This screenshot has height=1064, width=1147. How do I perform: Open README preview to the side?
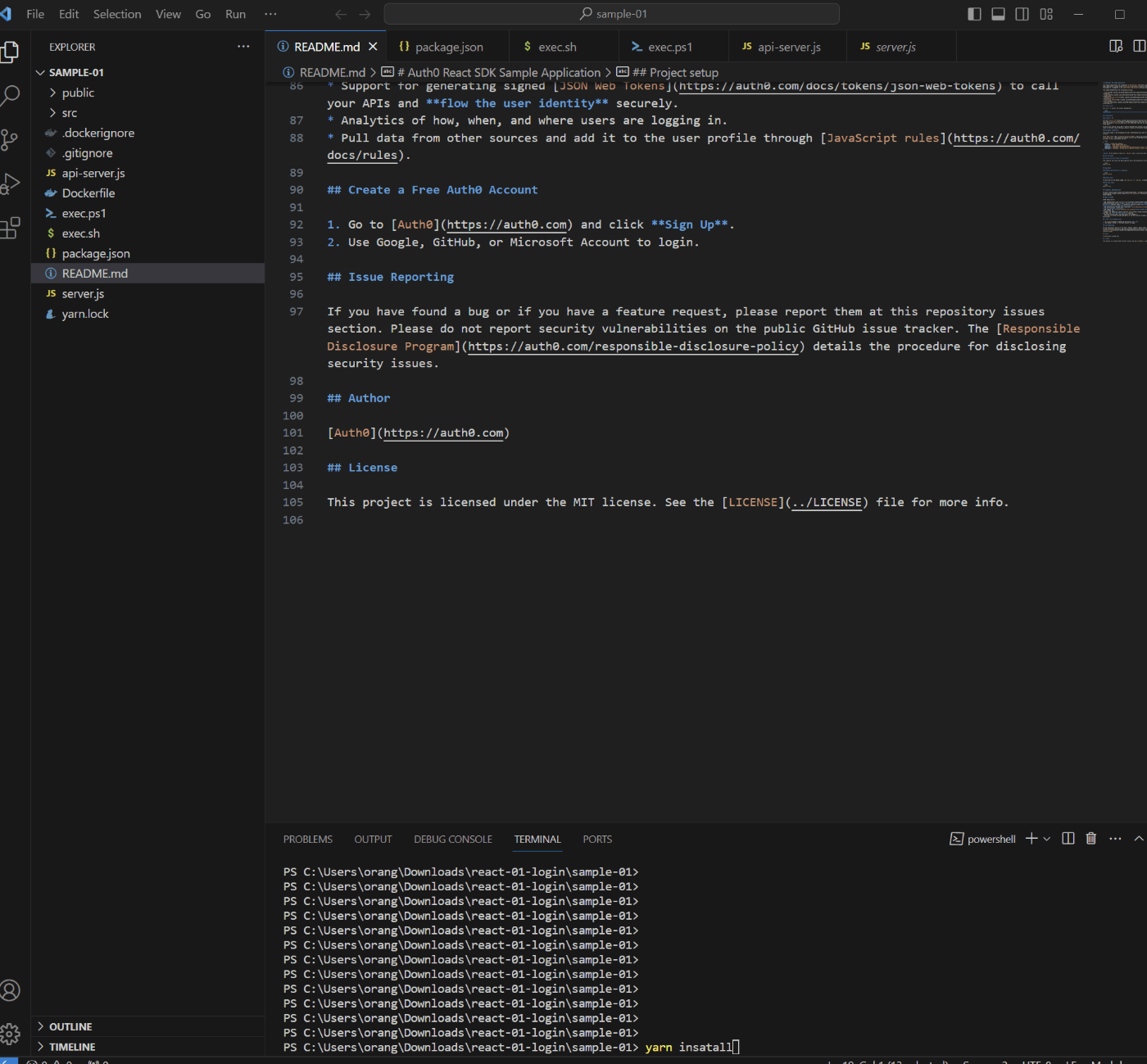1116,46
